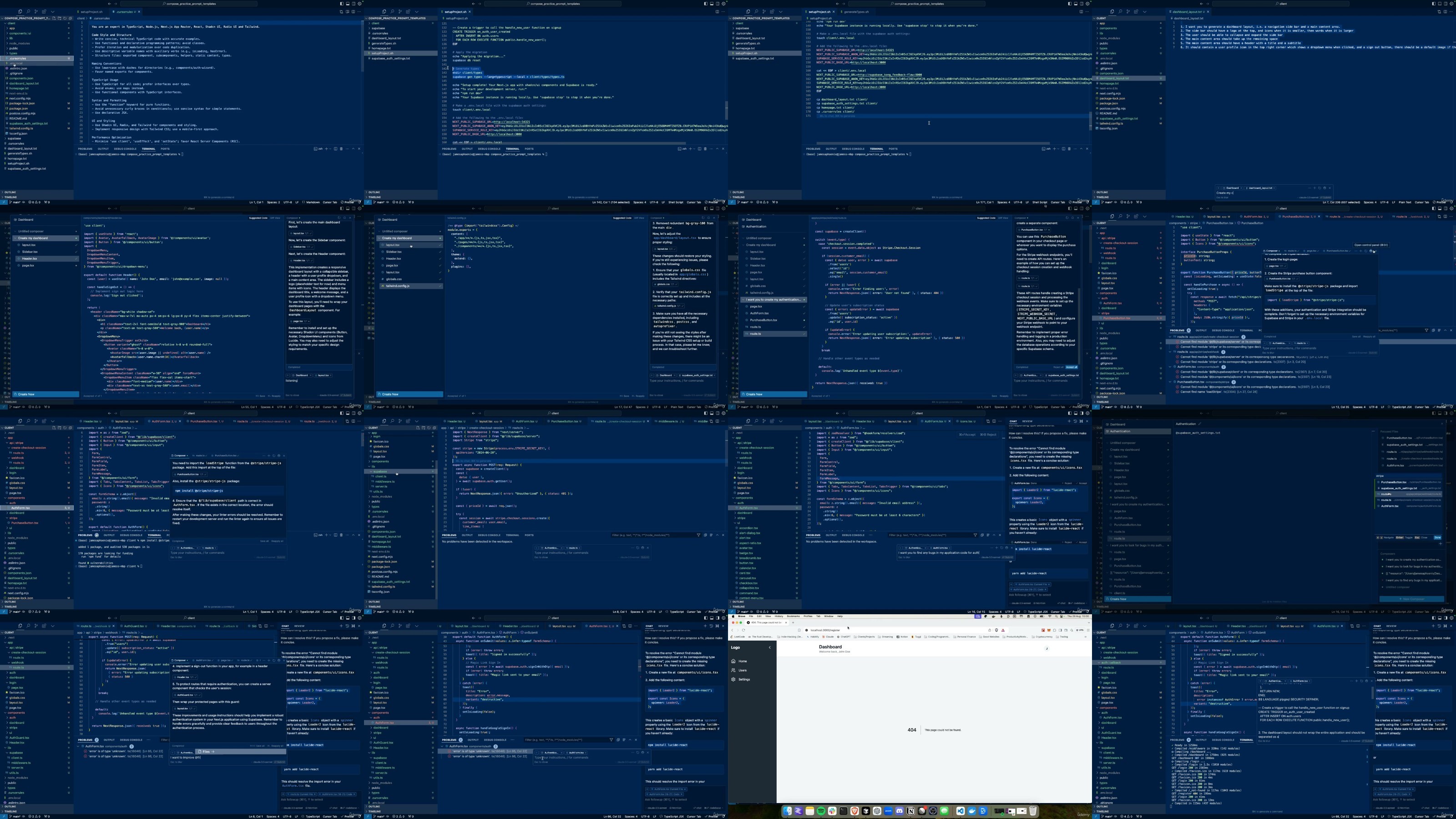Open the Profiles menu in Brave
Image resolution: width=1456 pixels, height=819 pixels.
[x=808, y=616]
